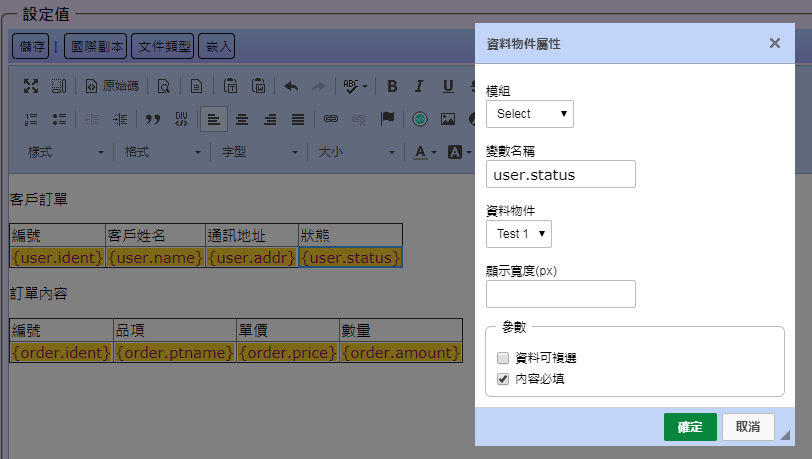Click the maximize editor icon
812x459 pixels.
point(31,86)
